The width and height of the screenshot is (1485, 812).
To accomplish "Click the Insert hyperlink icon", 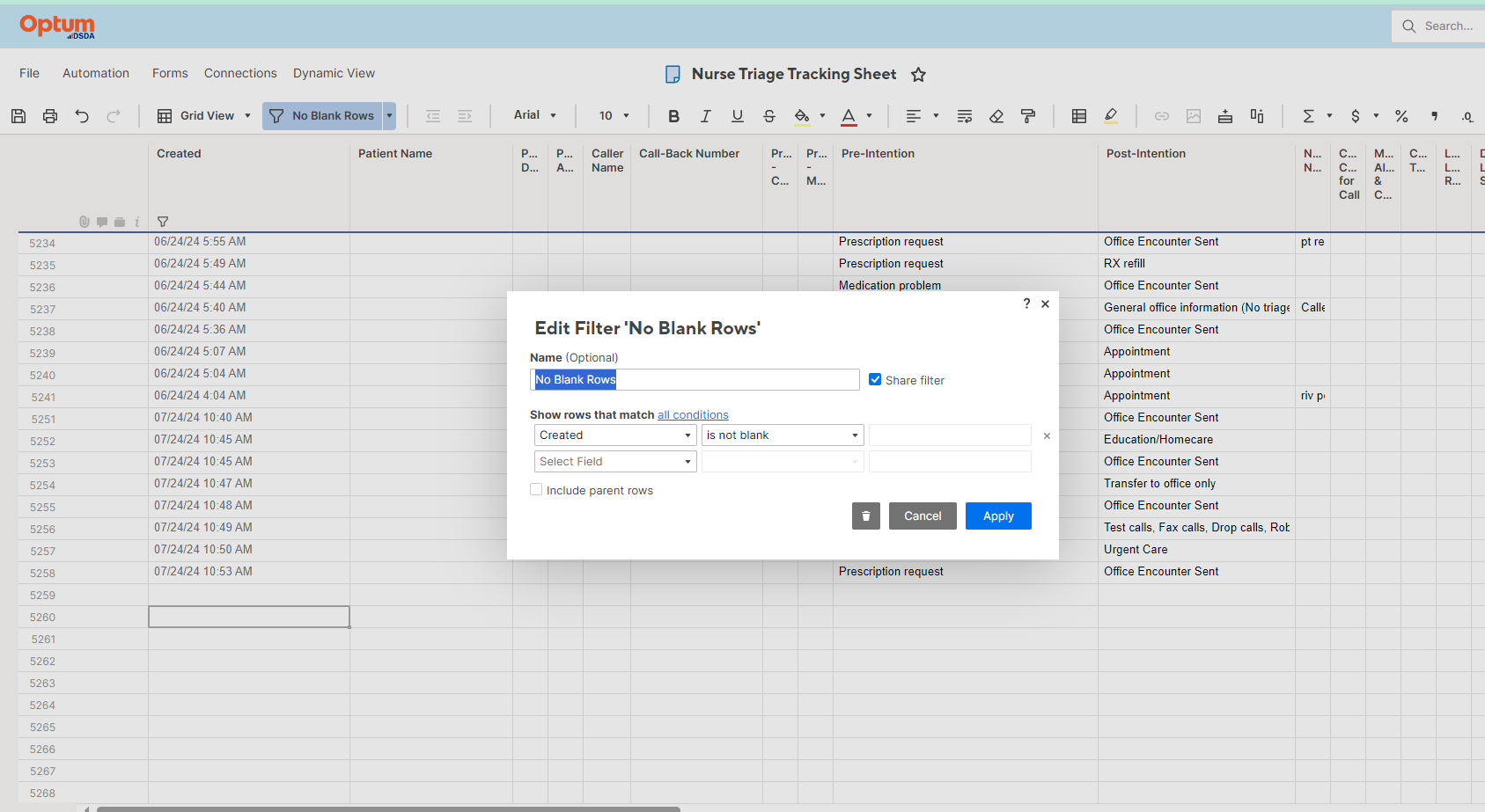I will coord(1162,116).
